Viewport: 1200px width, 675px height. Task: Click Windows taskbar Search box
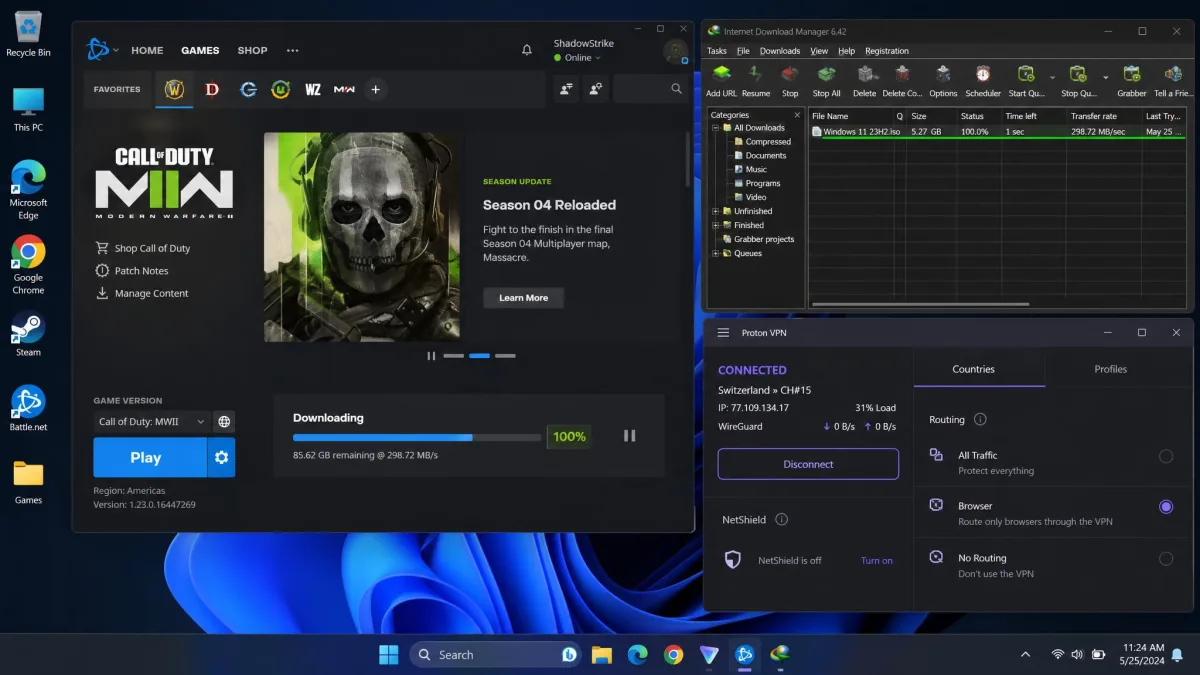495,655
